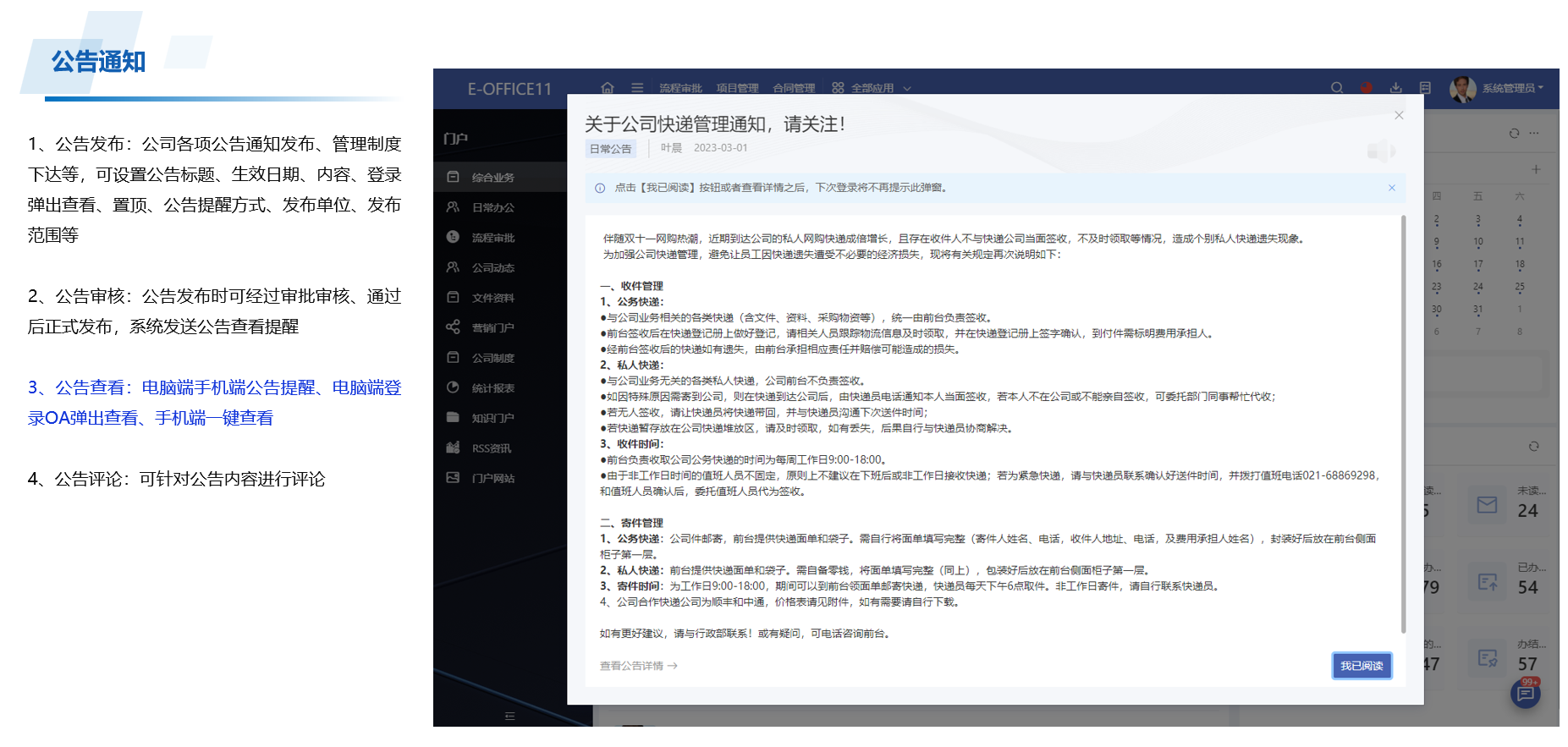Click the 办结 card icon showing 57
The image size is (1568, 747).
tap(1488, 658)
